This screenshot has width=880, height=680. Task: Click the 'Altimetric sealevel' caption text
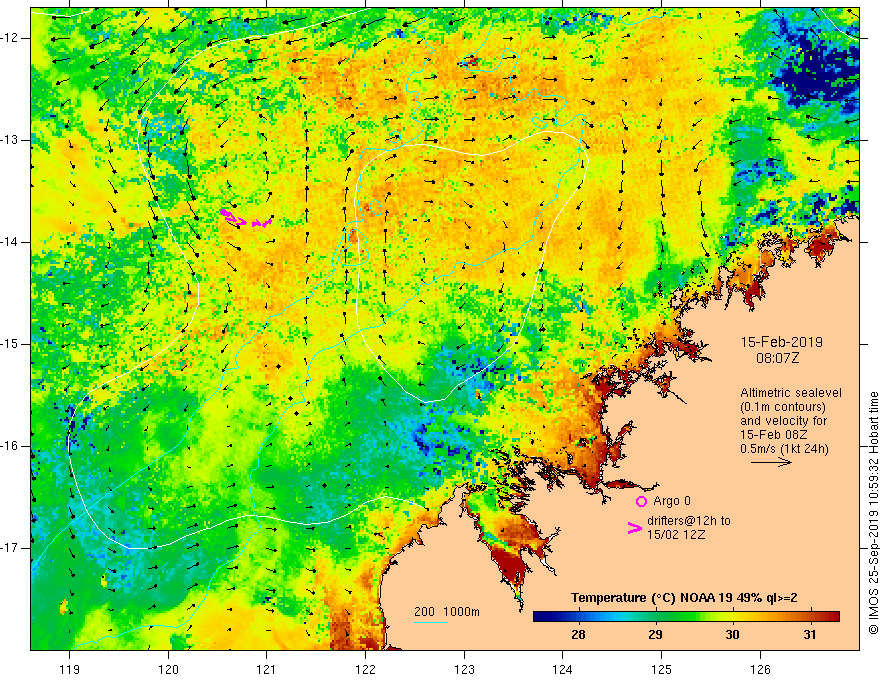[791, 393]
